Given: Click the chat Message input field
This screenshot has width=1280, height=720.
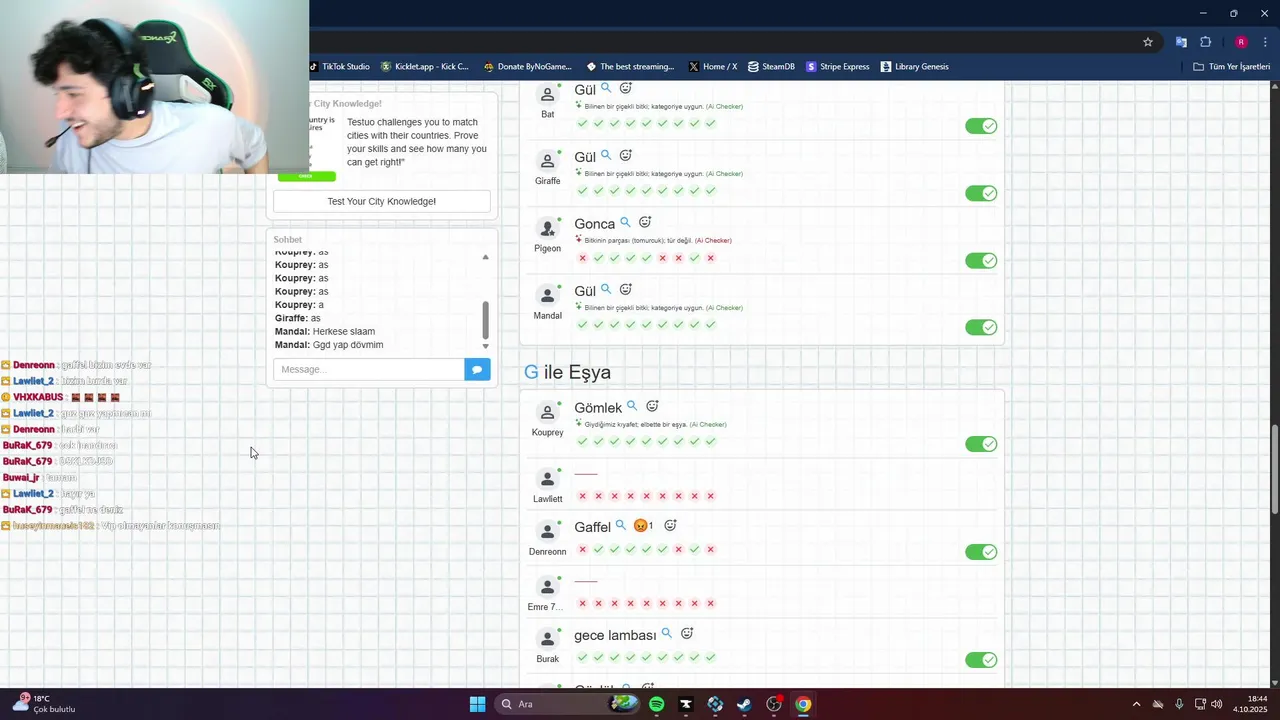Looking at the screenshot, I should [369, 369].
